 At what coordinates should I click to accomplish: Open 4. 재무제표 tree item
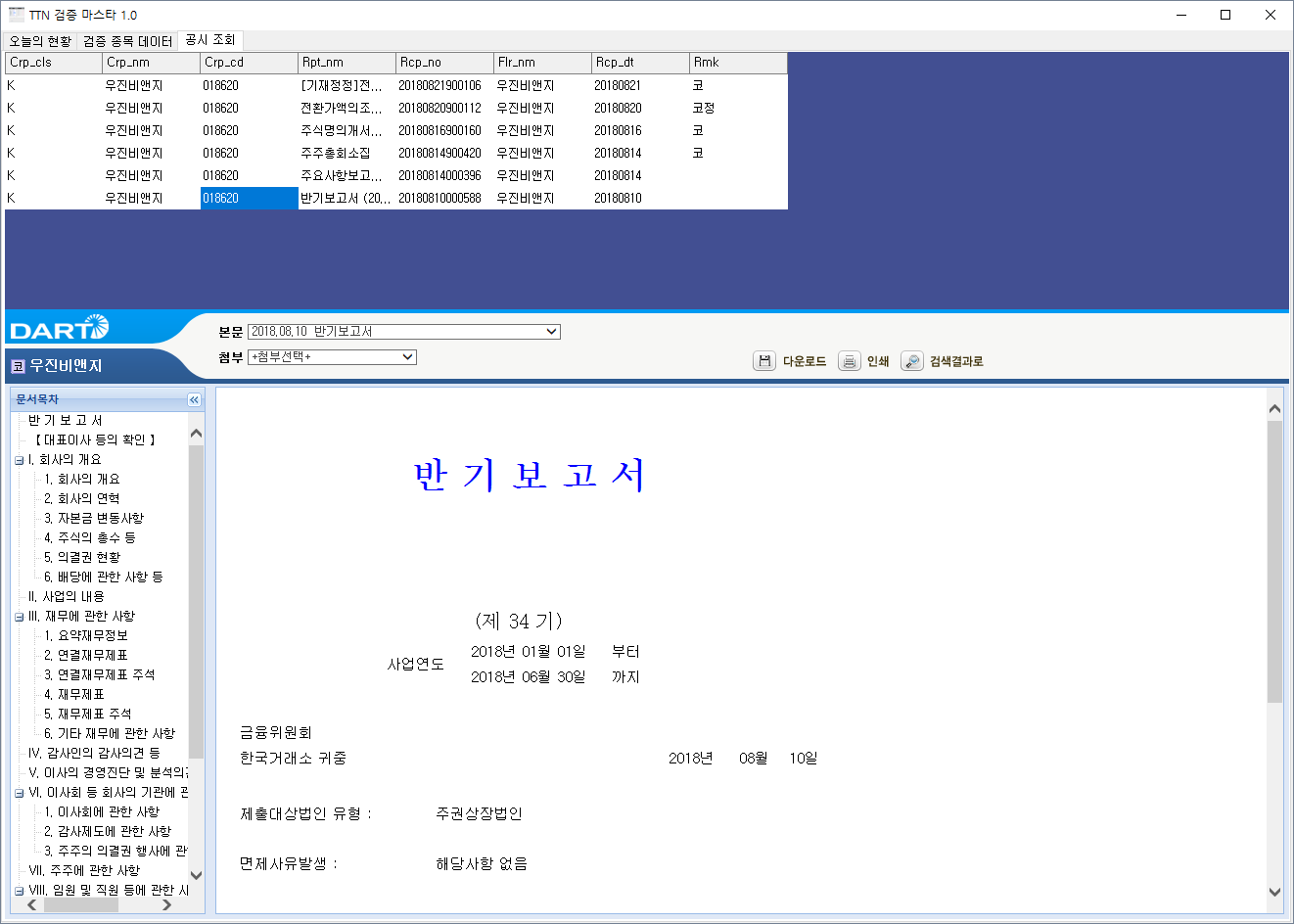pyautogui.click(x=73, y=695)
